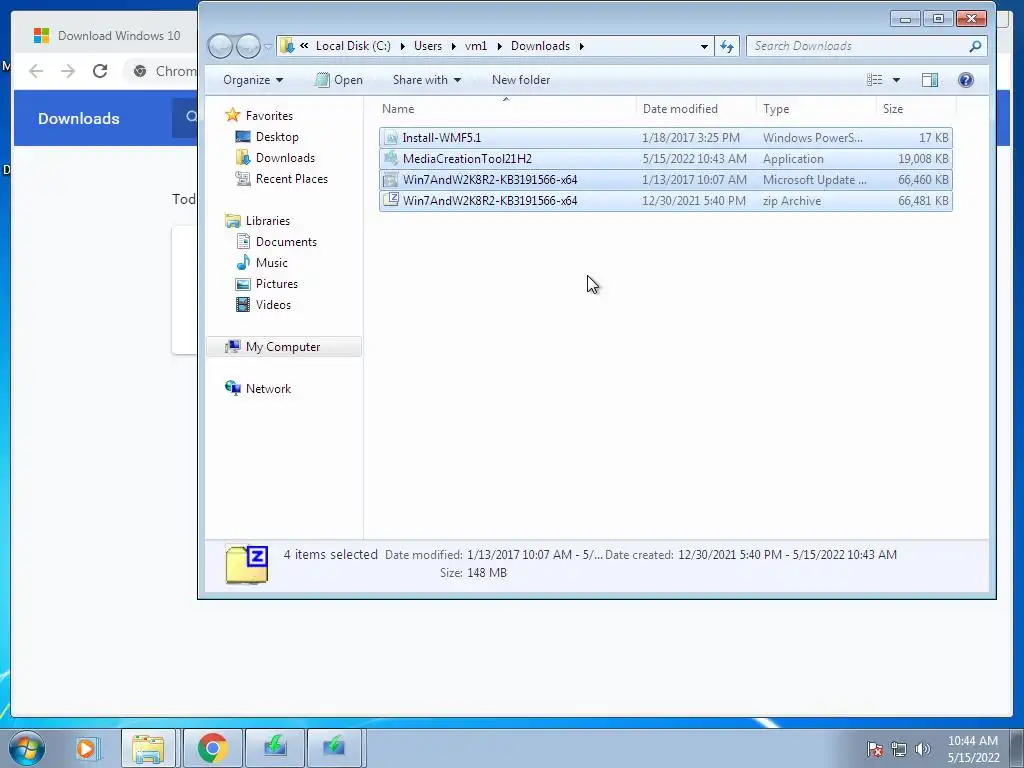Viewport: 1024px width, 768px height.
Task: Click the 66,481 KB size cell
Action: tap(923, 200)
